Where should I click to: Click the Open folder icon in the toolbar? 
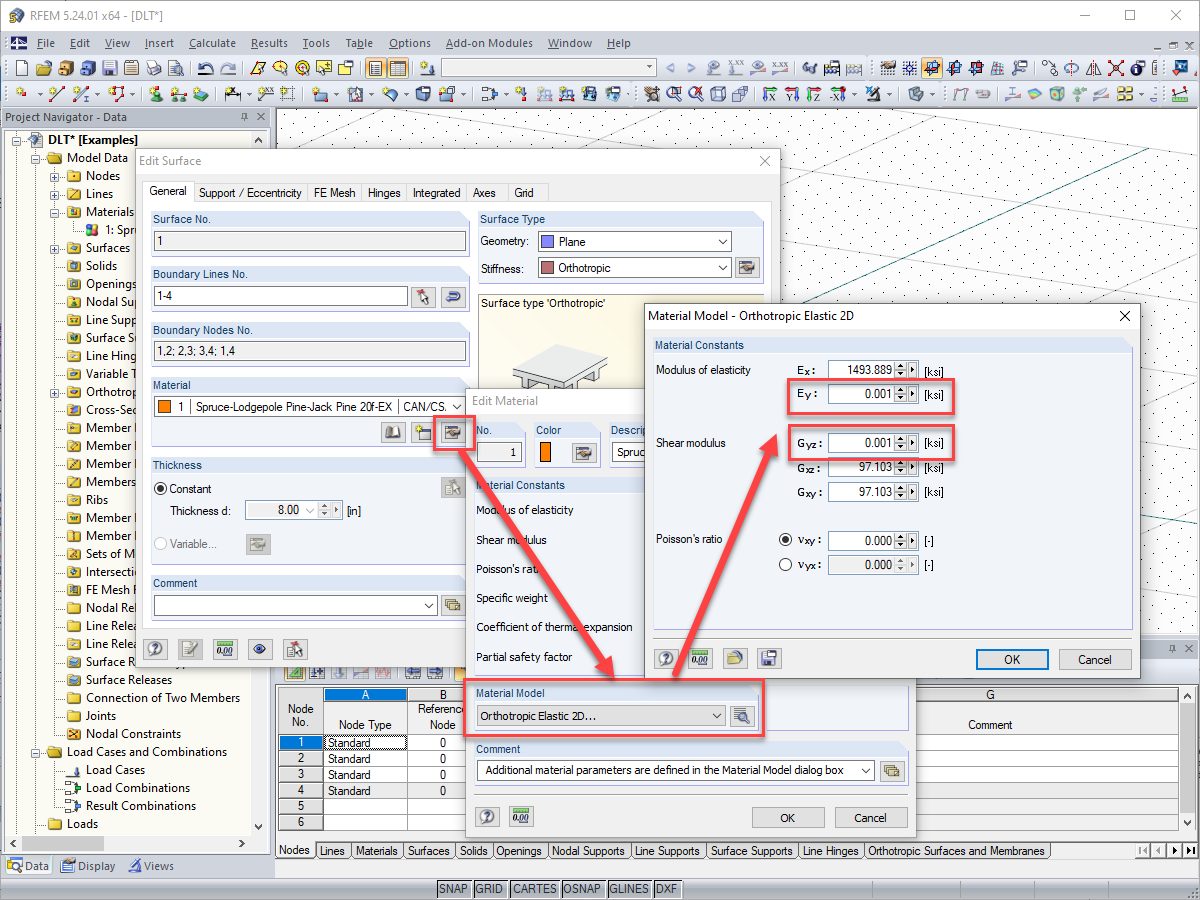point(43,68)
